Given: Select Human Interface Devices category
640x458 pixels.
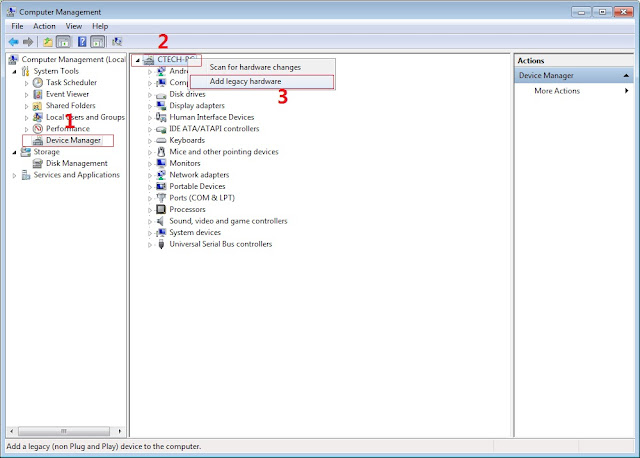Looking at the screenshot, I should 212,117.
